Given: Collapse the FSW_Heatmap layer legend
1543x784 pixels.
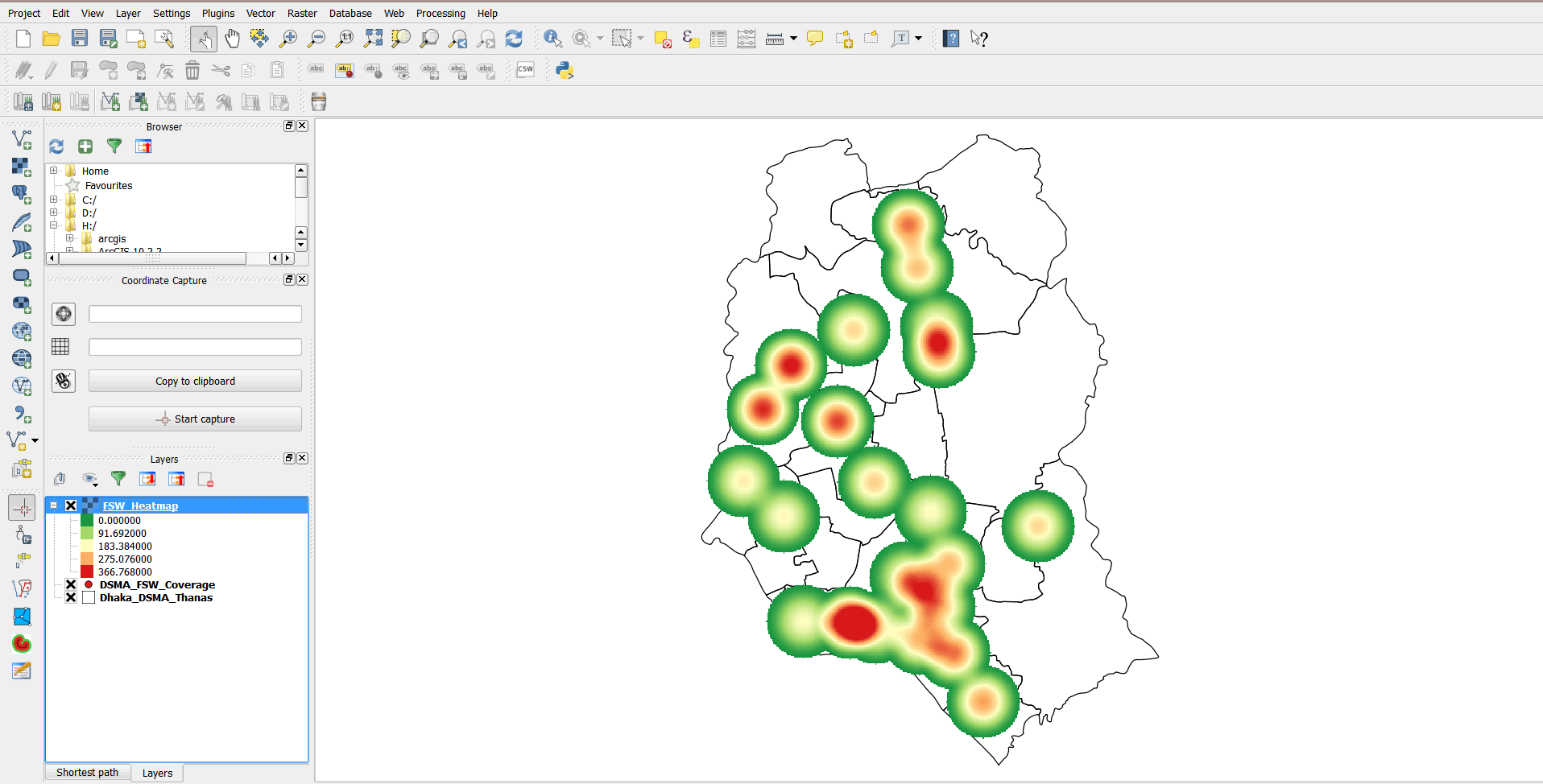Looking at the screenshot, I should 54,505.
